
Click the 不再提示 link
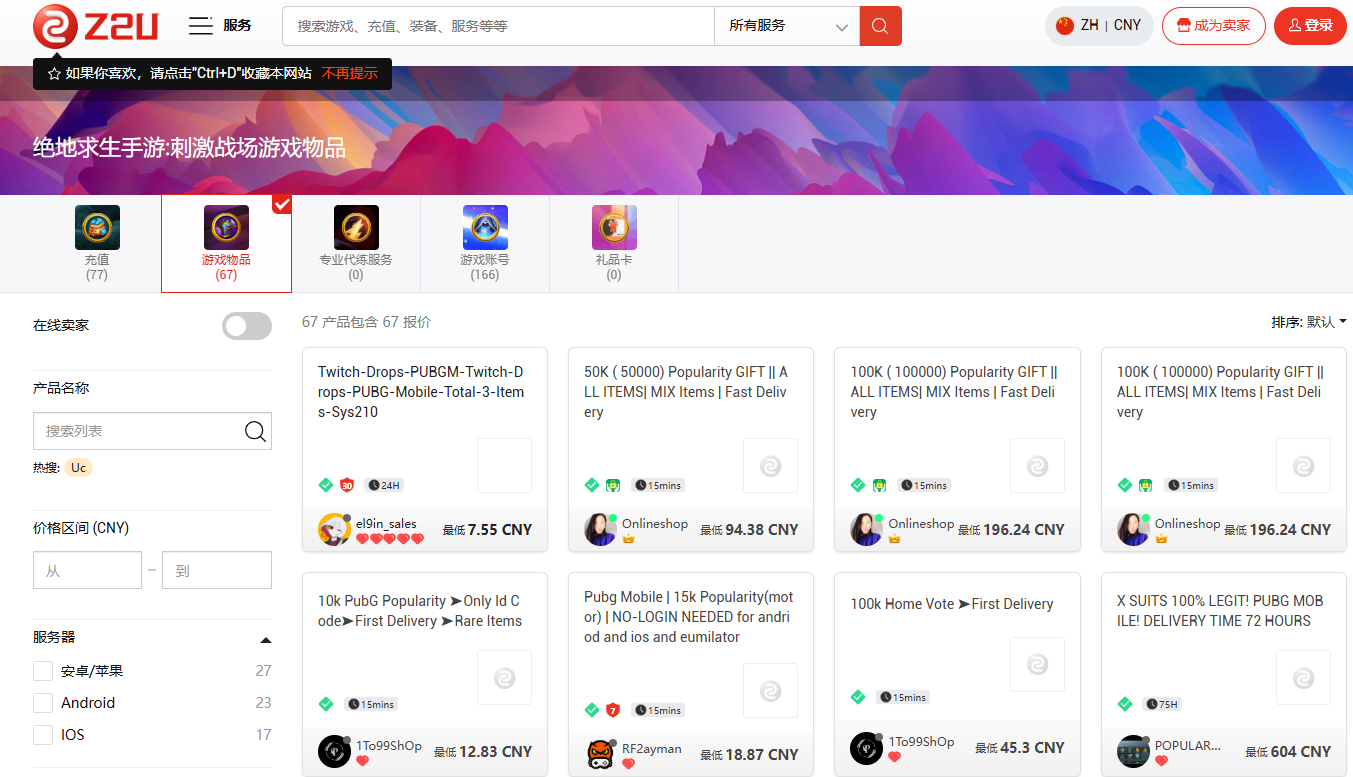click(x=350, y=74)
